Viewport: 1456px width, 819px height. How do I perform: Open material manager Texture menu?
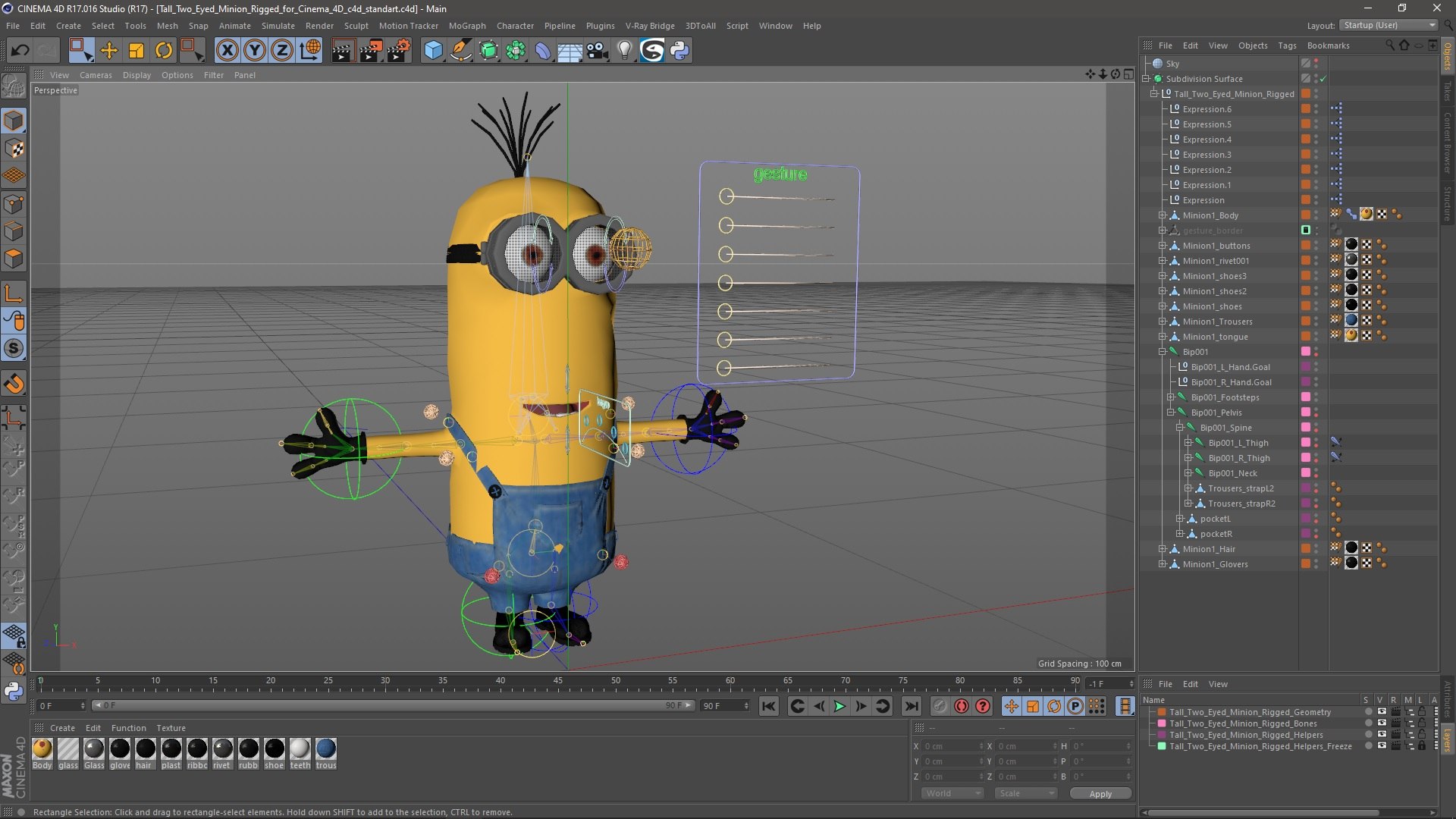pos(171,728)
